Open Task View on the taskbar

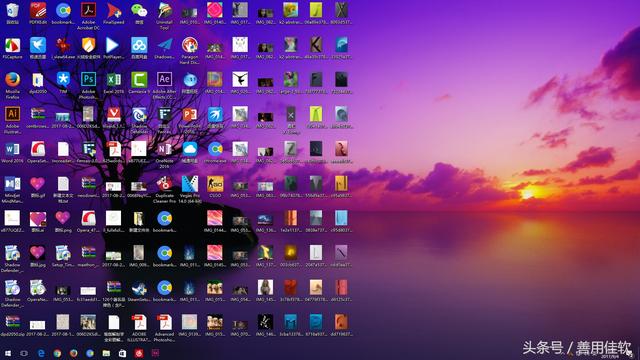point(24,353)
